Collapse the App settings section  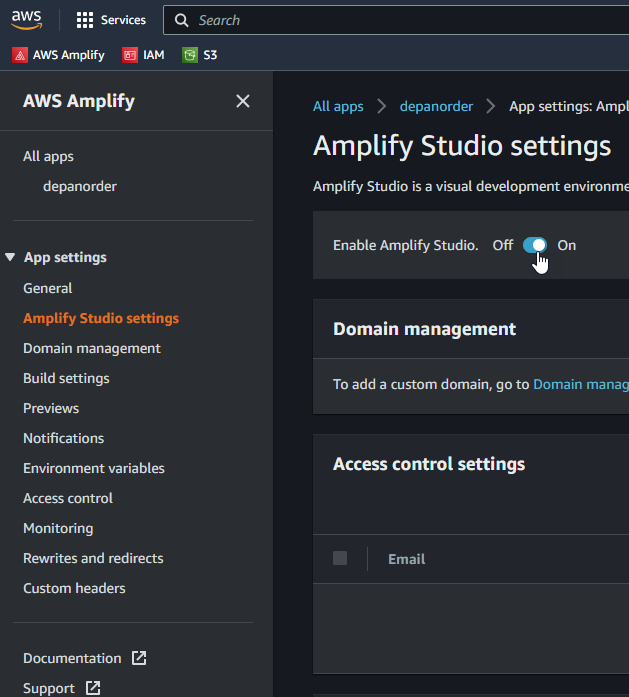(10, 257)
